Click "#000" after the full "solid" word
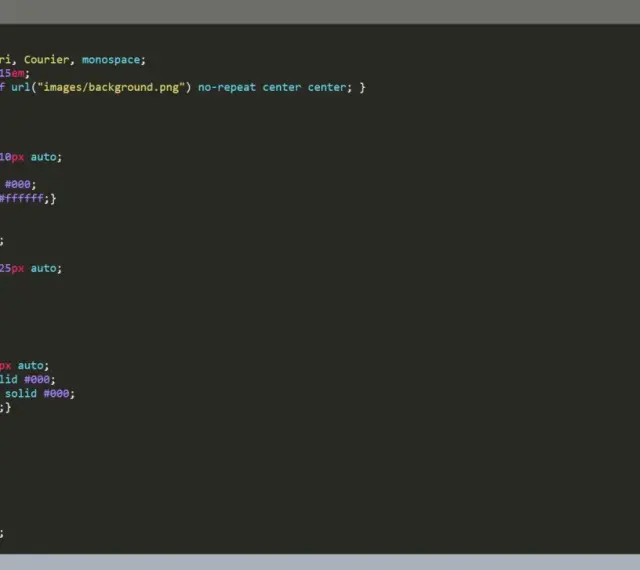 [57, 393]
